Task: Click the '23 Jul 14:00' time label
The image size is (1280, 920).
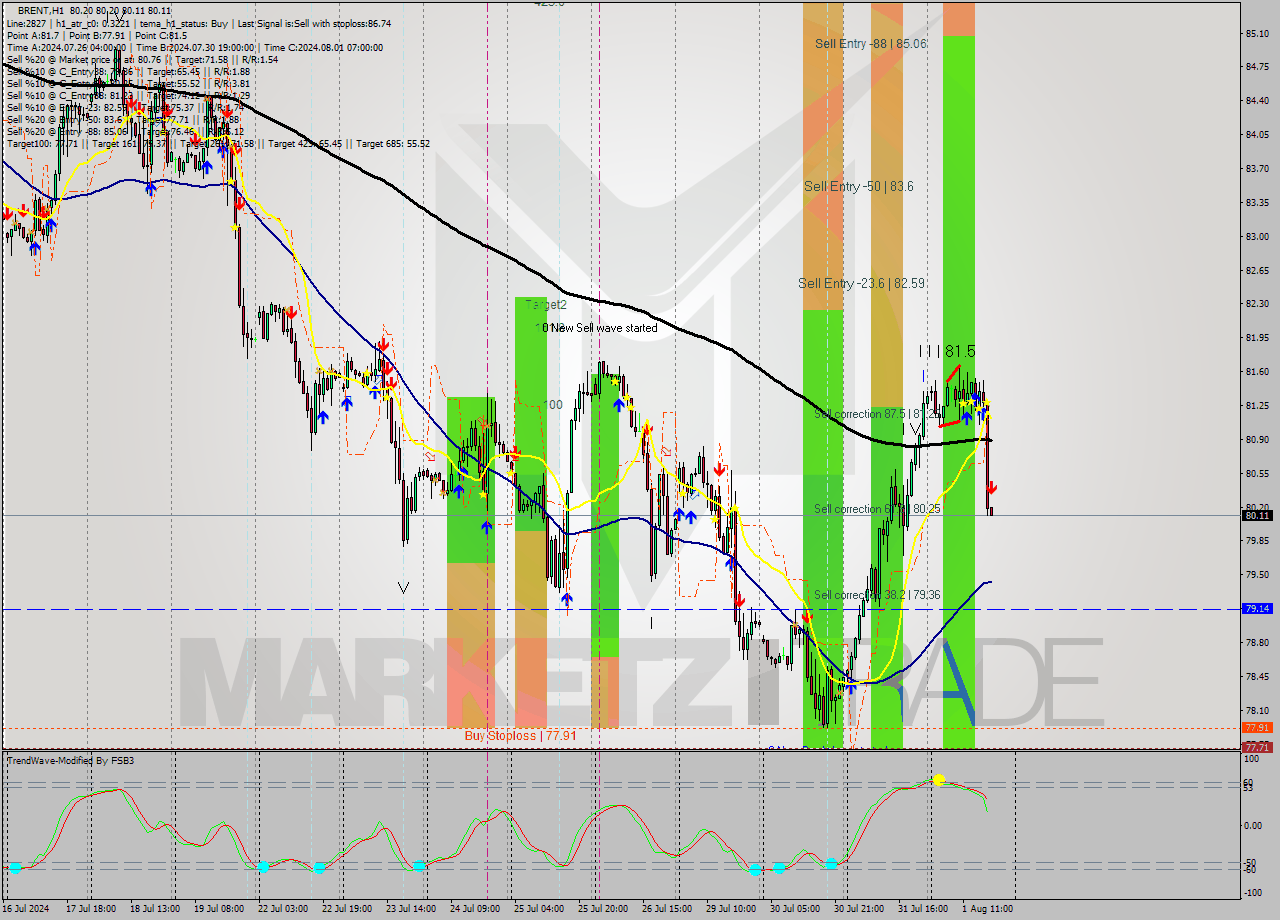Action: 412,909
